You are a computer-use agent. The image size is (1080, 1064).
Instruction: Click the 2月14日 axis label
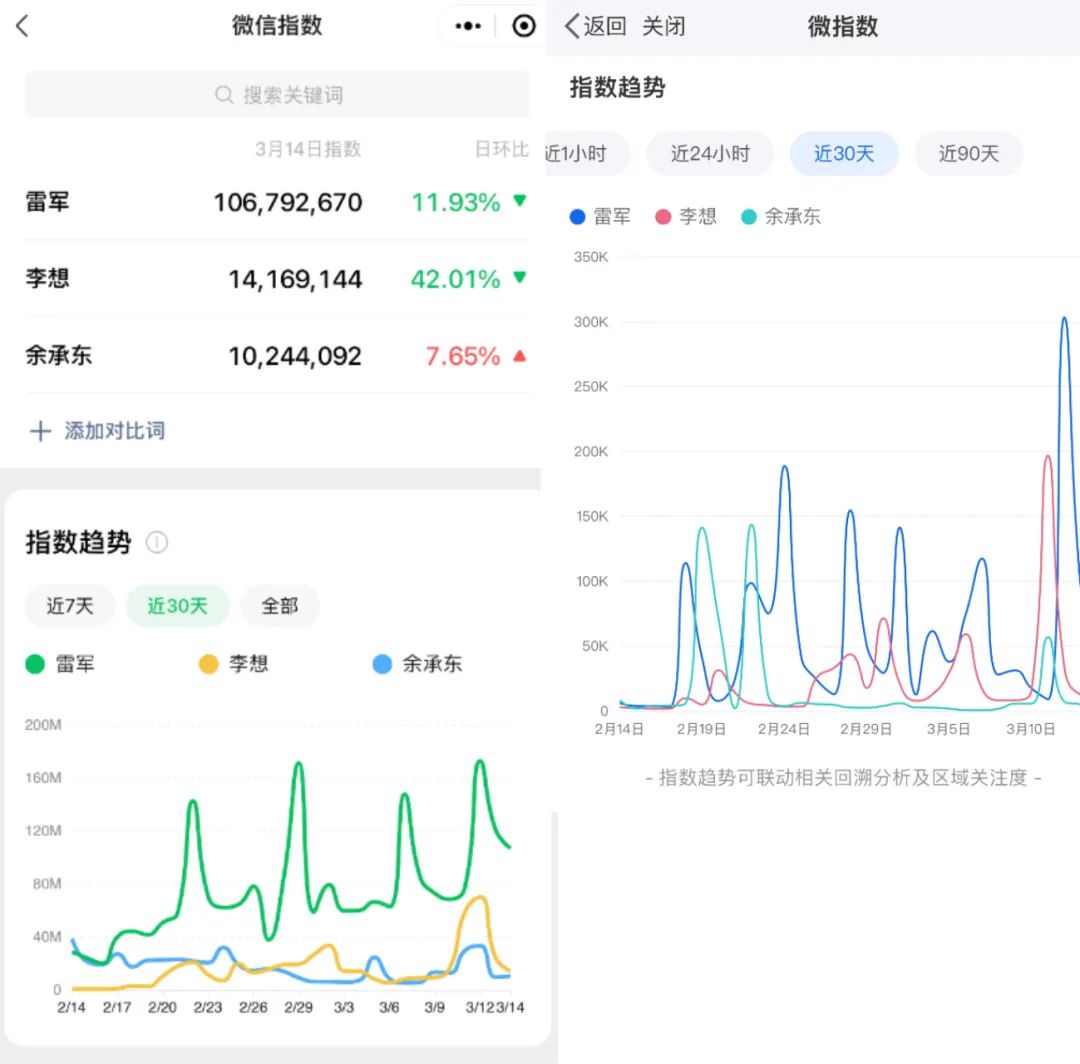(619, 729)
